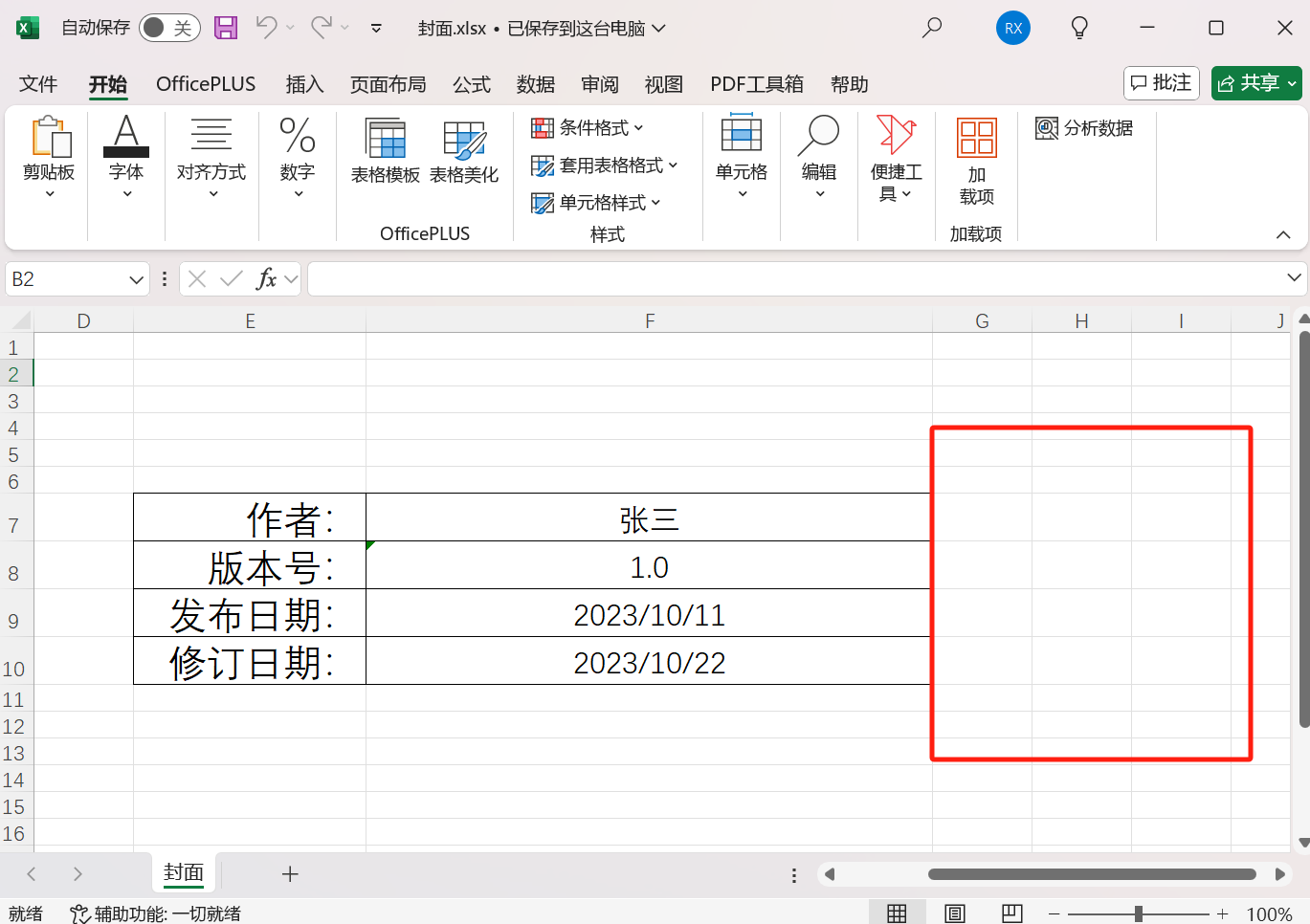Click the 批注 comments button
The height and width of the screenshot is (924, 1310).
click(x=1161, y=83)
